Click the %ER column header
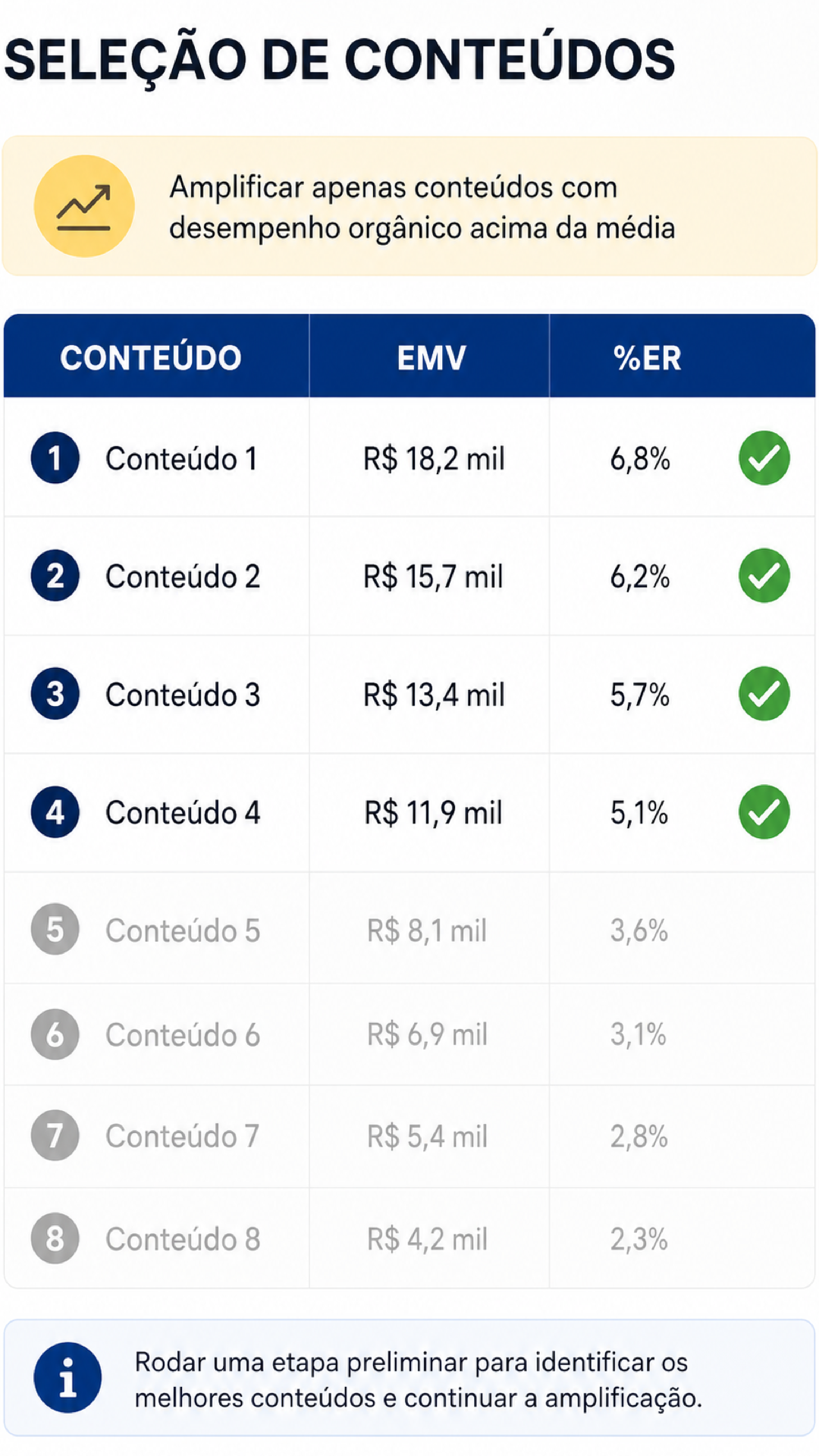Screen dimensions: 819x1456 point(647,358)
